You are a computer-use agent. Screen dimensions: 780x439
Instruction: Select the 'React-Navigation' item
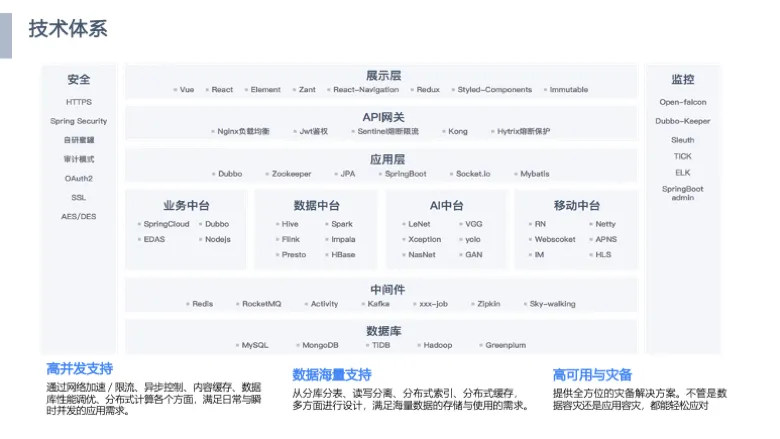(366, 89)
